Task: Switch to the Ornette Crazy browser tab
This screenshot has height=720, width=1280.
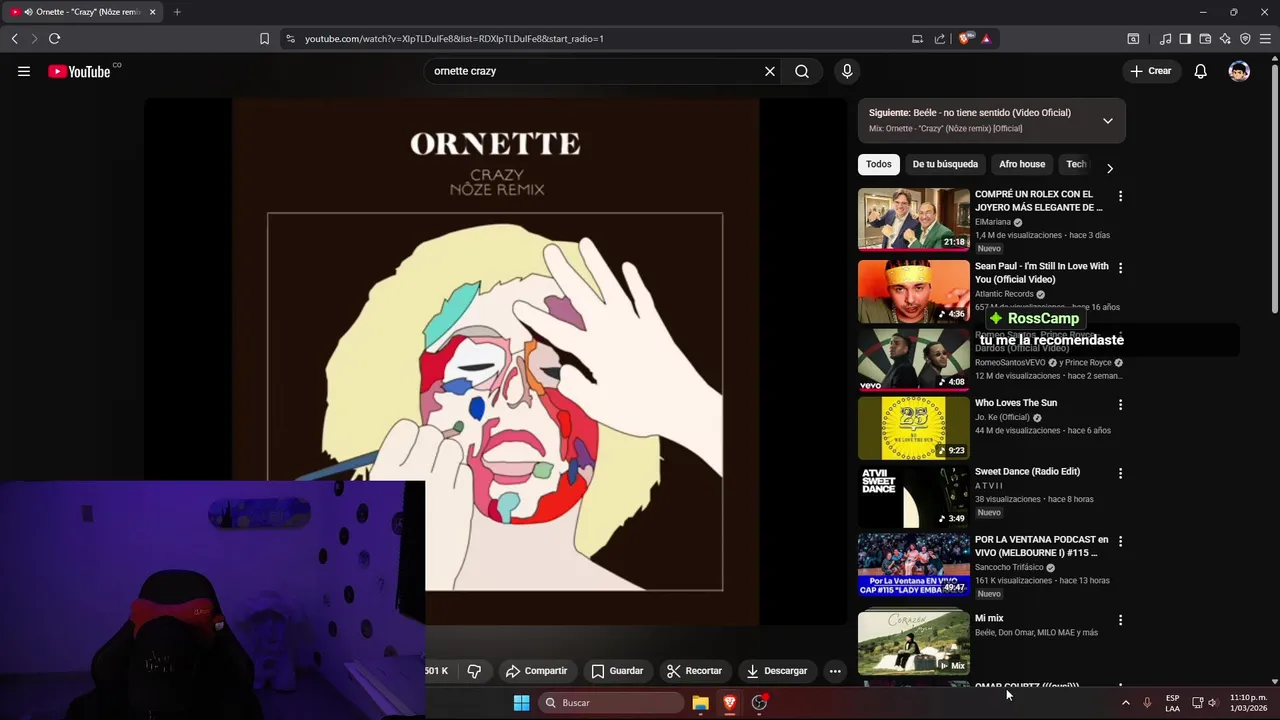Action: (x=82, y=12)
